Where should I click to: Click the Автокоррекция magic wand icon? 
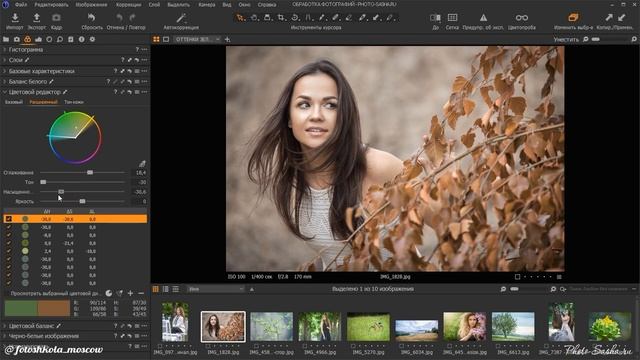click(181, 18)
